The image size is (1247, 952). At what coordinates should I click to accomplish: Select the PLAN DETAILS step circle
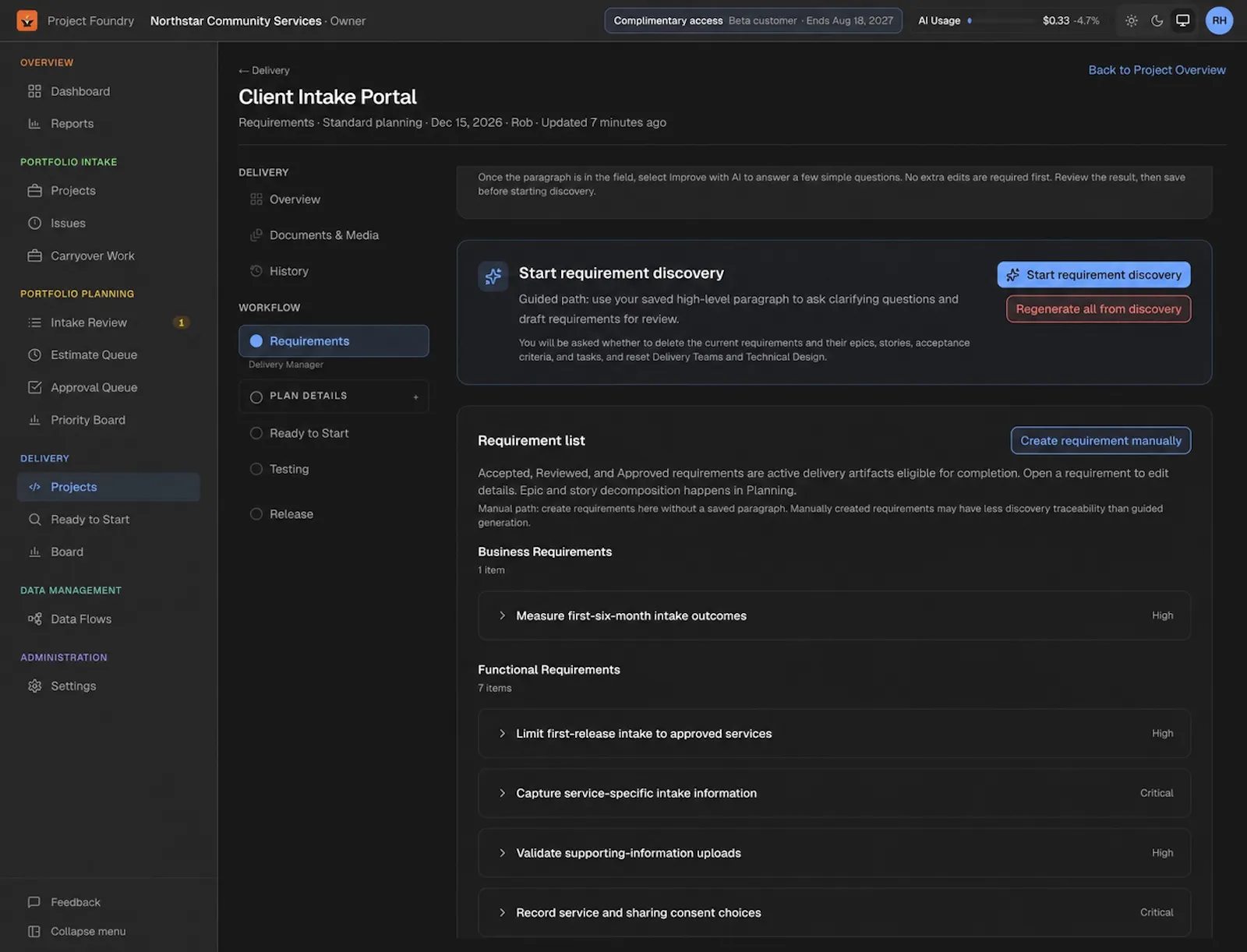pyautogui.click(x=256, y=397)
